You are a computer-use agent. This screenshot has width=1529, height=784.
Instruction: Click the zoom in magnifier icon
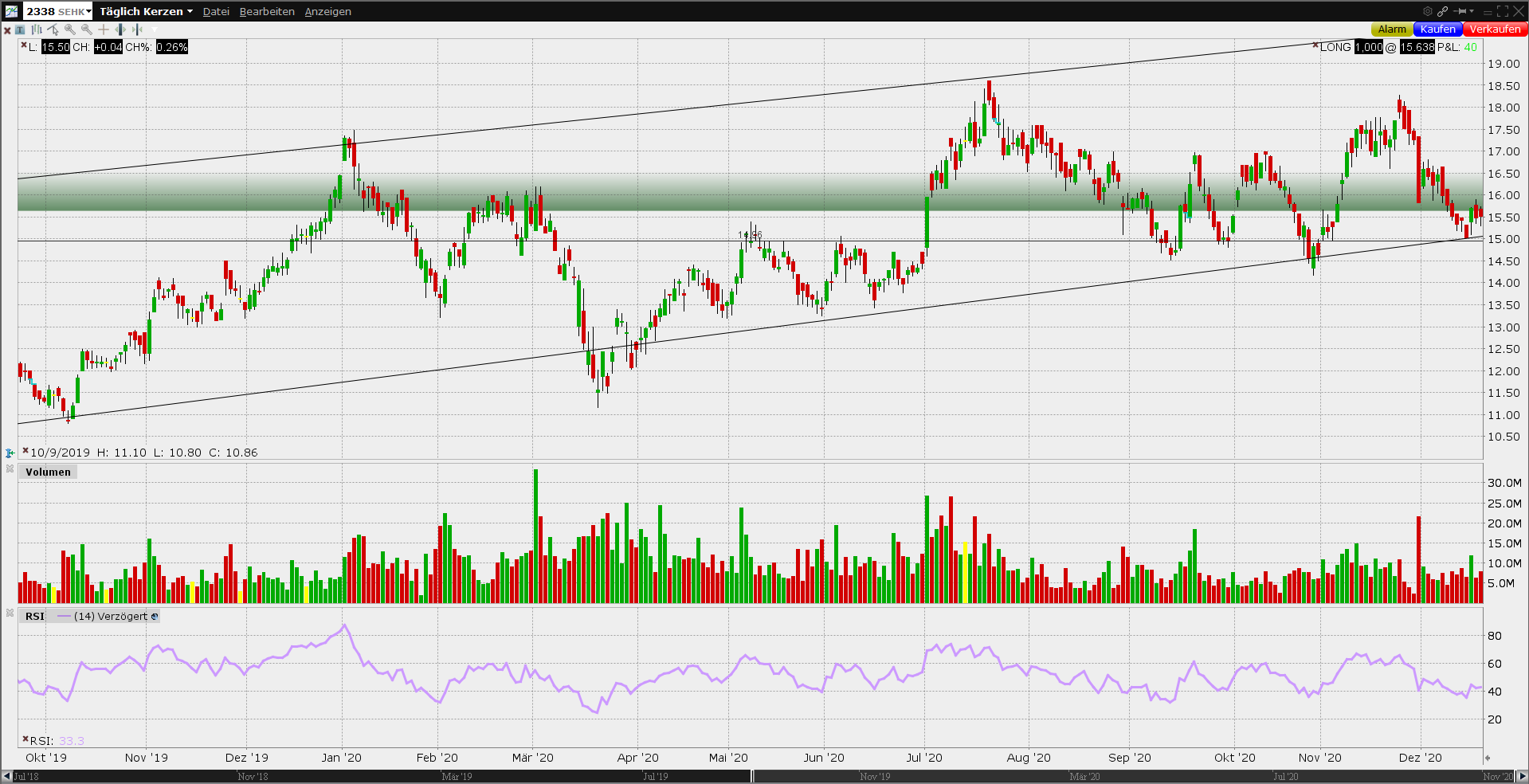(70, 29)
